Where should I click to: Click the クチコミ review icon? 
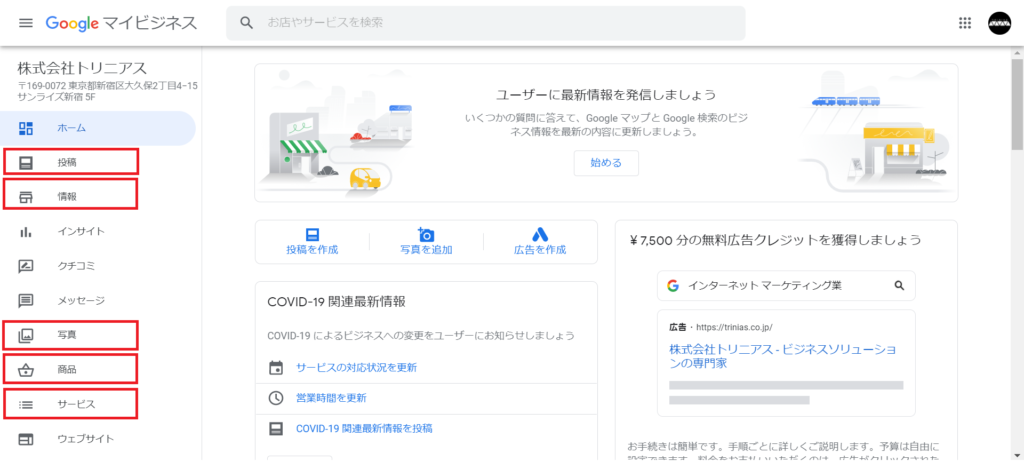pos(25,266)
